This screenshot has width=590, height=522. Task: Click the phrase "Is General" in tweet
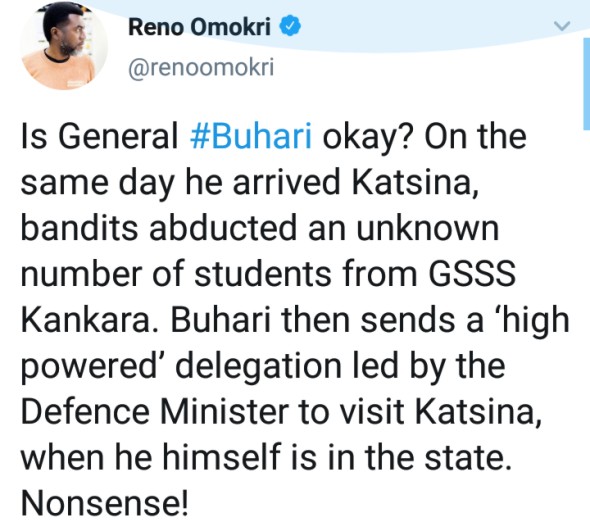coord(99,136)
